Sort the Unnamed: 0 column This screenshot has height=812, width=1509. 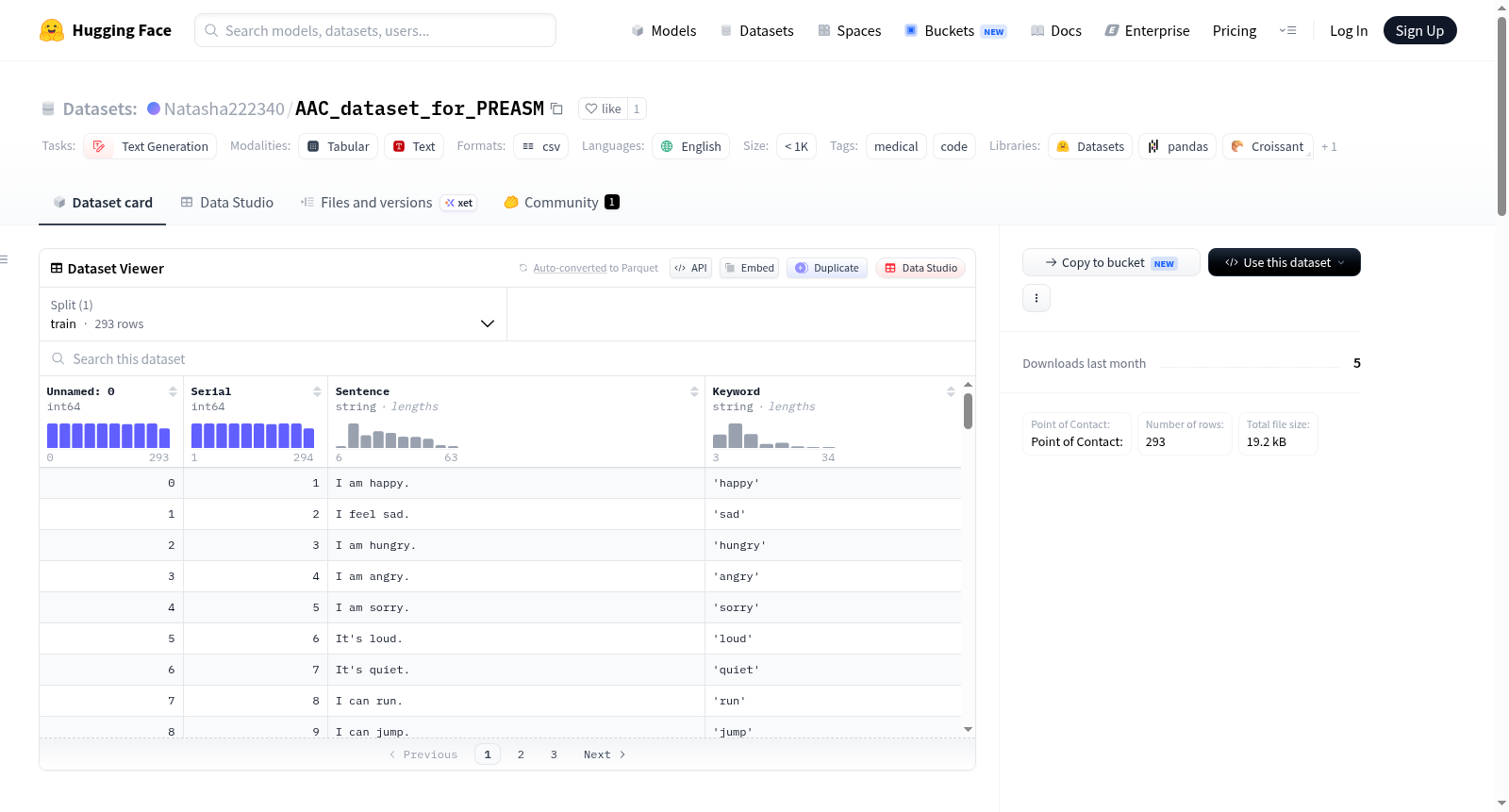(x=173, y=391)
